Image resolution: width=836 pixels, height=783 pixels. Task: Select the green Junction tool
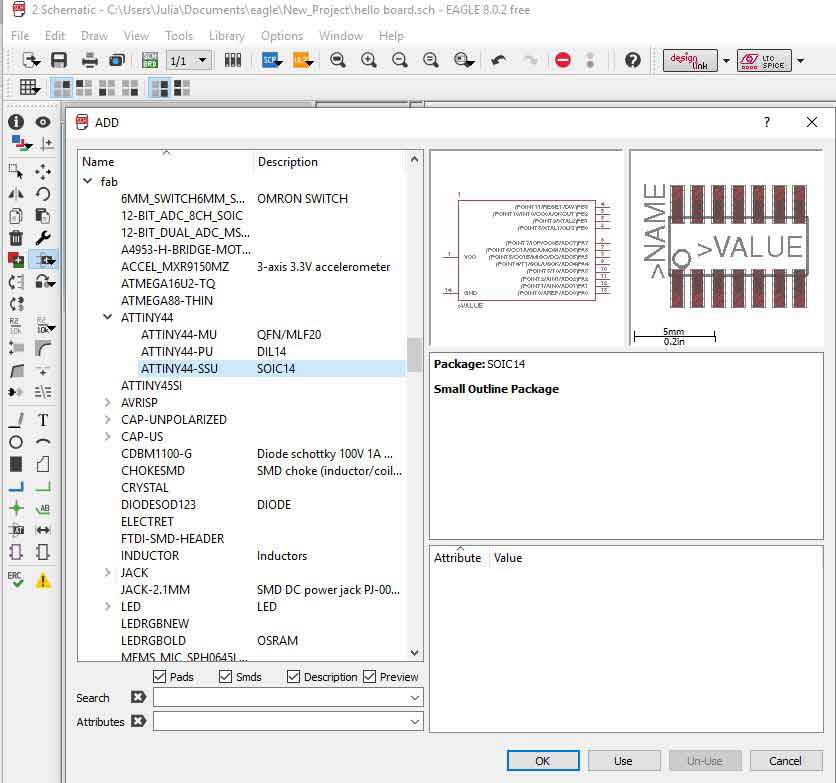(x=16, y=508)
